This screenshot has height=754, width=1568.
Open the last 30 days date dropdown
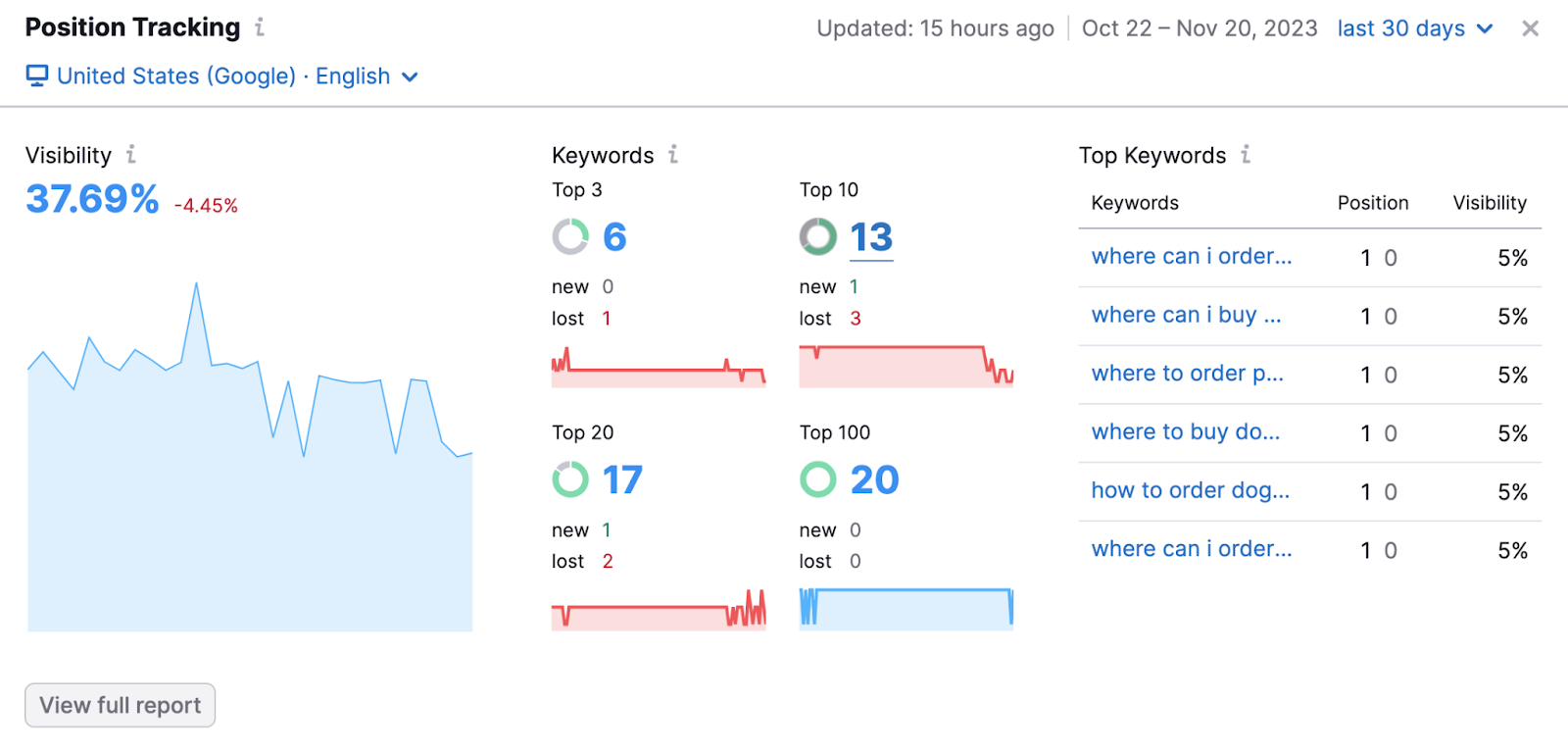[x=1414, y=28]
